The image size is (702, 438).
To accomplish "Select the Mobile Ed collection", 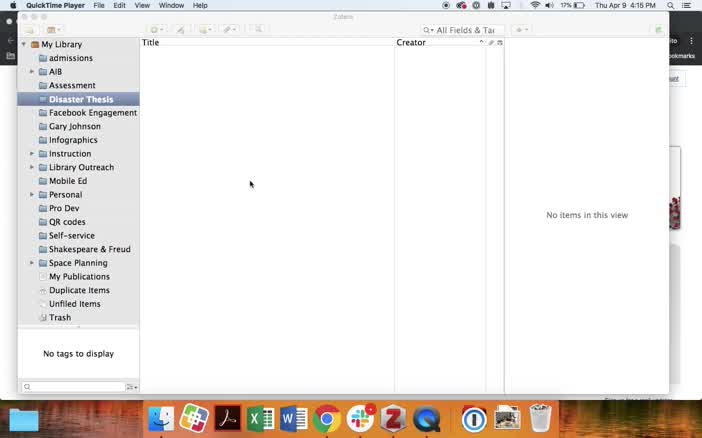I will point(68,181).
